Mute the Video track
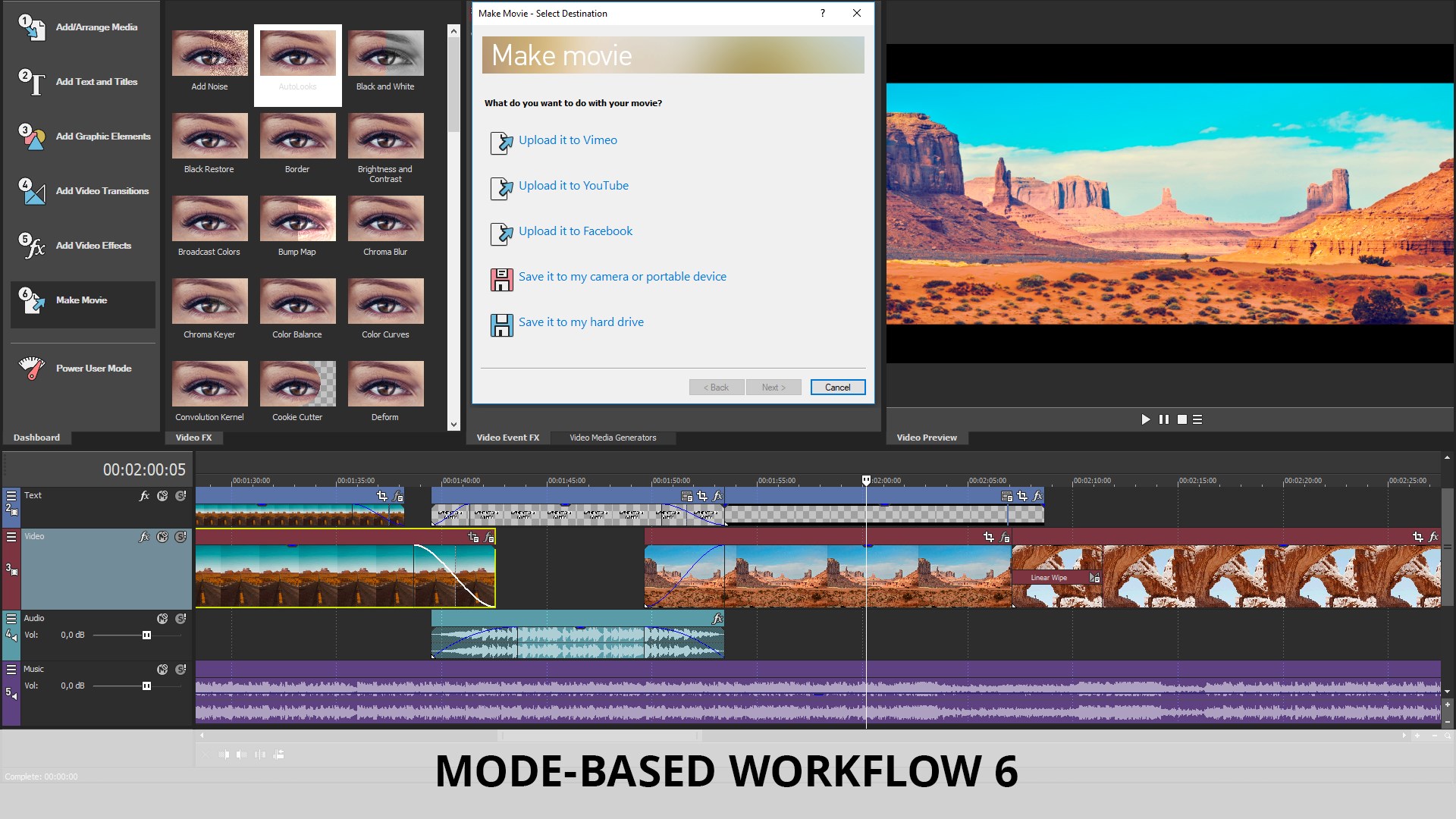The width and height of the screenshot is (1456, 819). [x=162, y=537]
